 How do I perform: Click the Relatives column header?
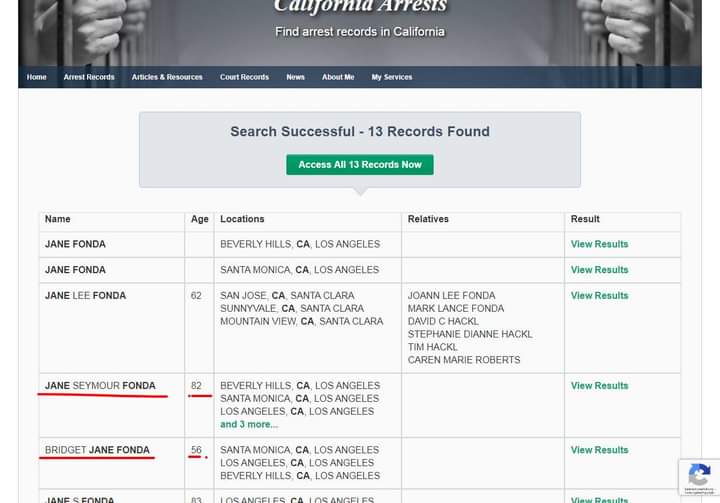pyautogui.click(x=428, y=219)
